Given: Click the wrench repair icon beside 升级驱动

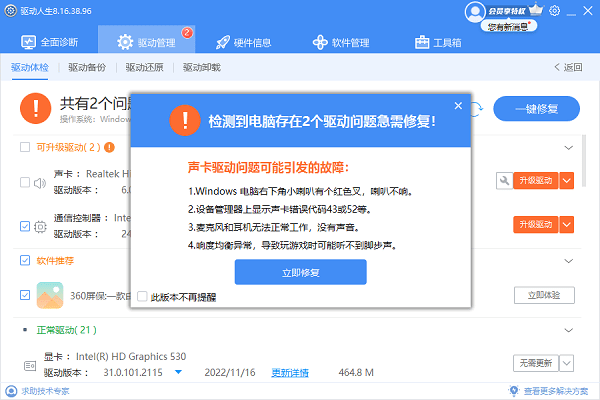Looking at the screenshot, I should click(x=503, y=181).
